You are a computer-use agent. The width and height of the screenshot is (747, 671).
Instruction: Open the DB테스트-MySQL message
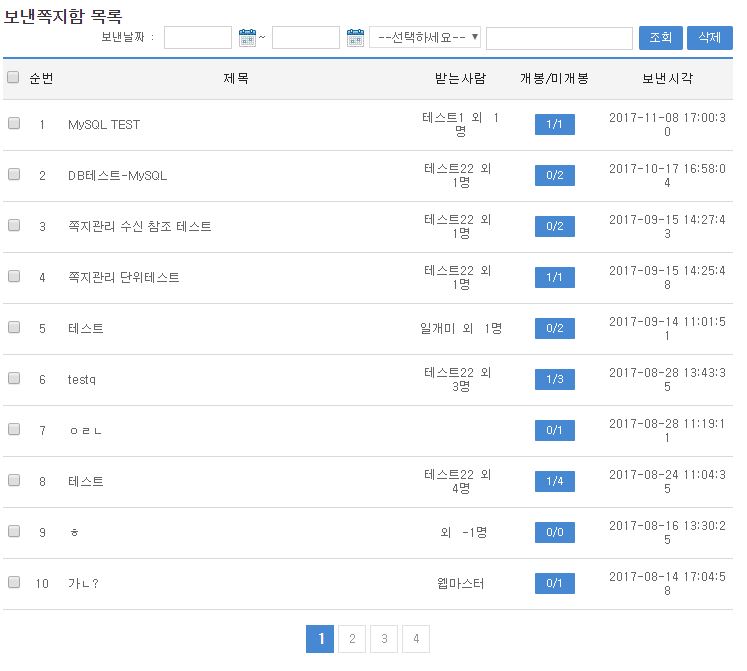(117, 176)
